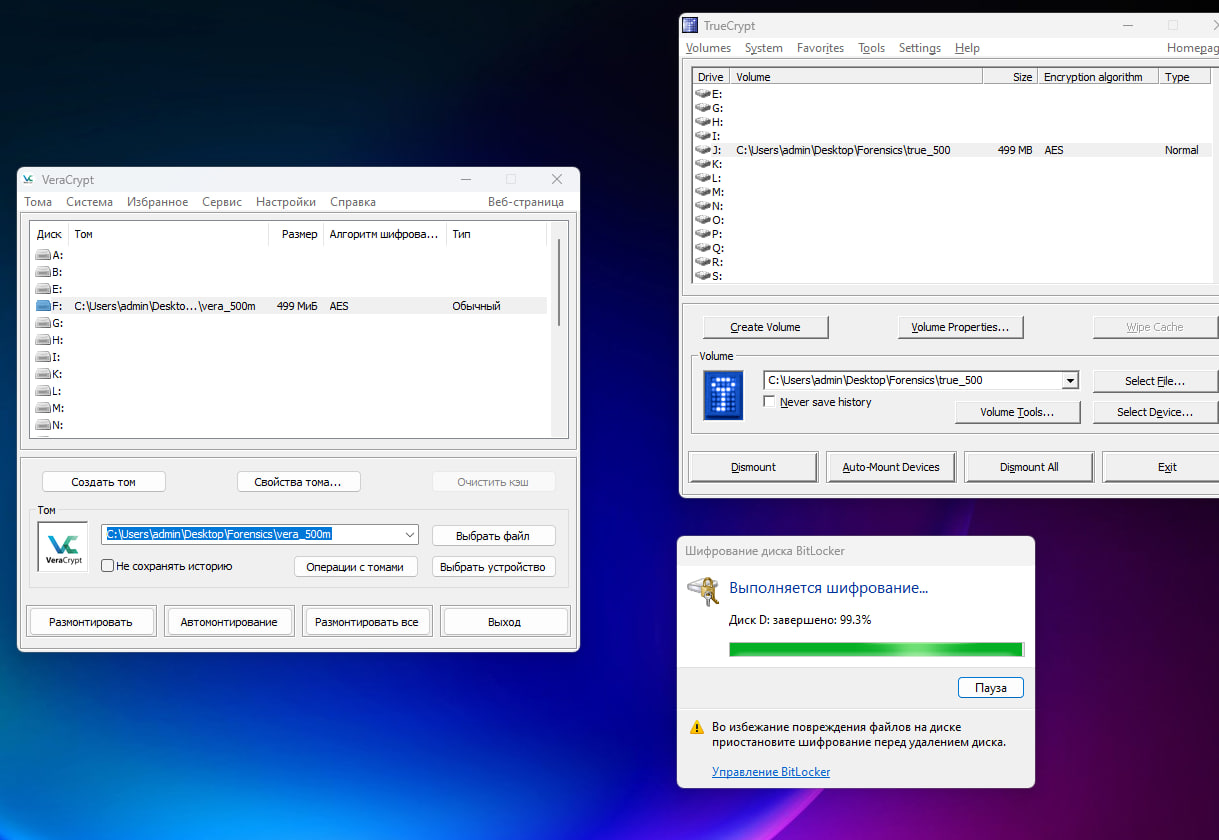Image resolution: width=1219 pixels, height=840 pixels.
Task: Click TrueCrypt 'Select File...' button
Action: (x=1155, y=381)
